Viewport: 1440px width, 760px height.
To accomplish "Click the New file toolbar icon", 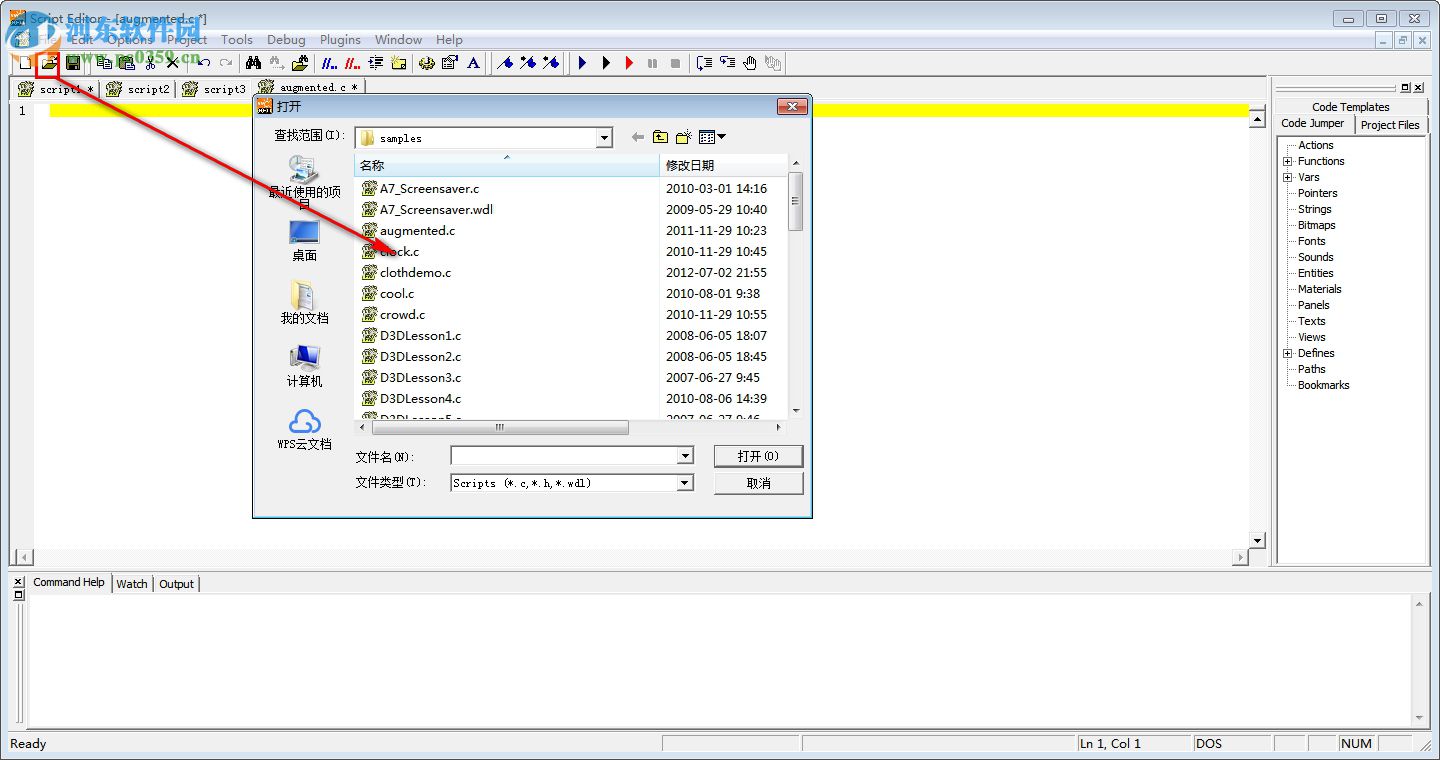I will (x=26, y=63).
